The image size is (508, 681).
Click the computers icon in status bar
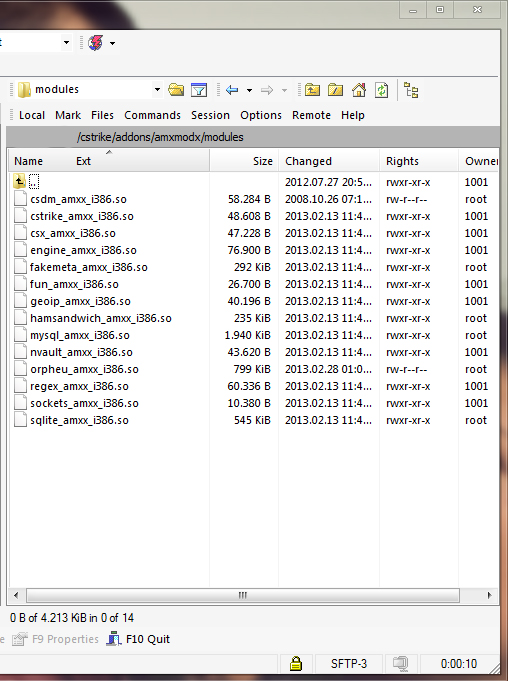pyautogui.click(x=400, y=663)
